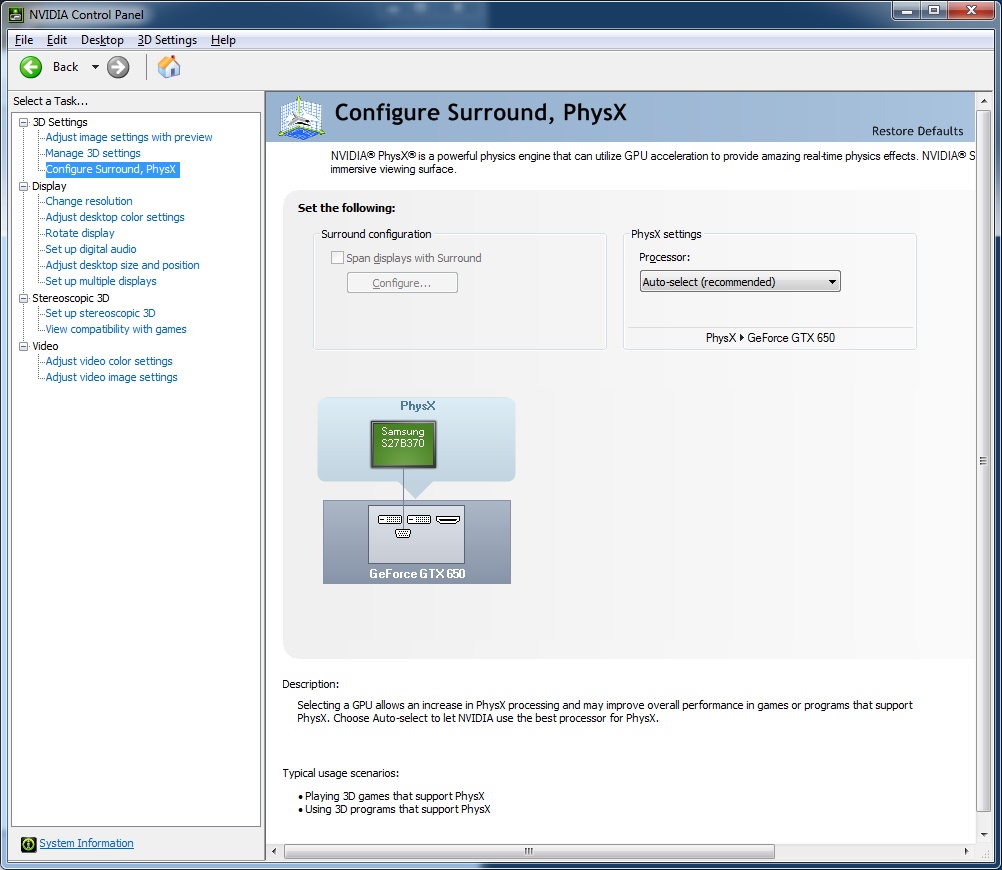This screenshot has width=1002, height=870.
Task: Open the PhysX Processor dropdown
Action: [x=740, y=281]
